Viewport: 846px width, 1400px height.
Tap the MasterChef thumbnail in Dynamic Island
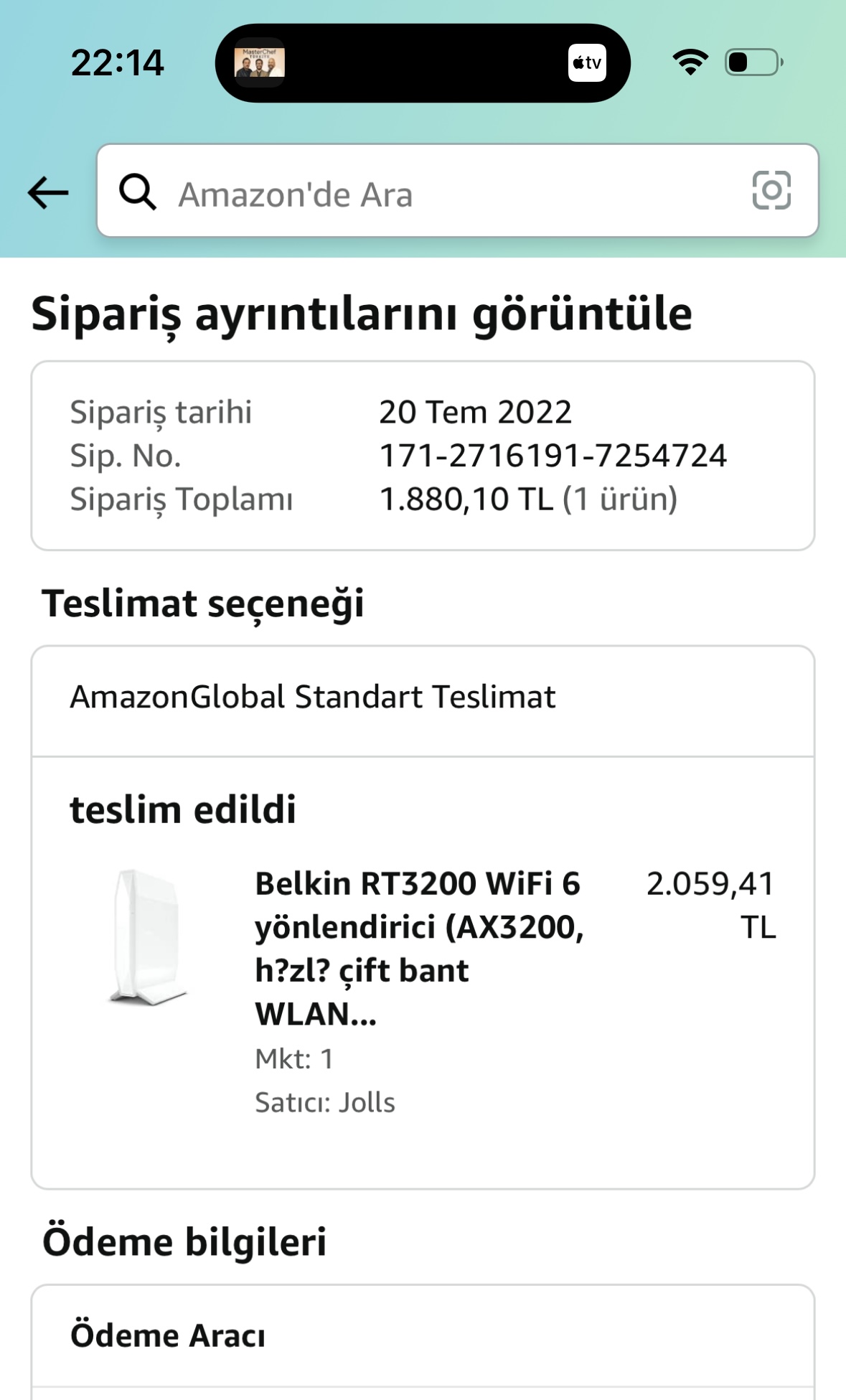(260, 63)
